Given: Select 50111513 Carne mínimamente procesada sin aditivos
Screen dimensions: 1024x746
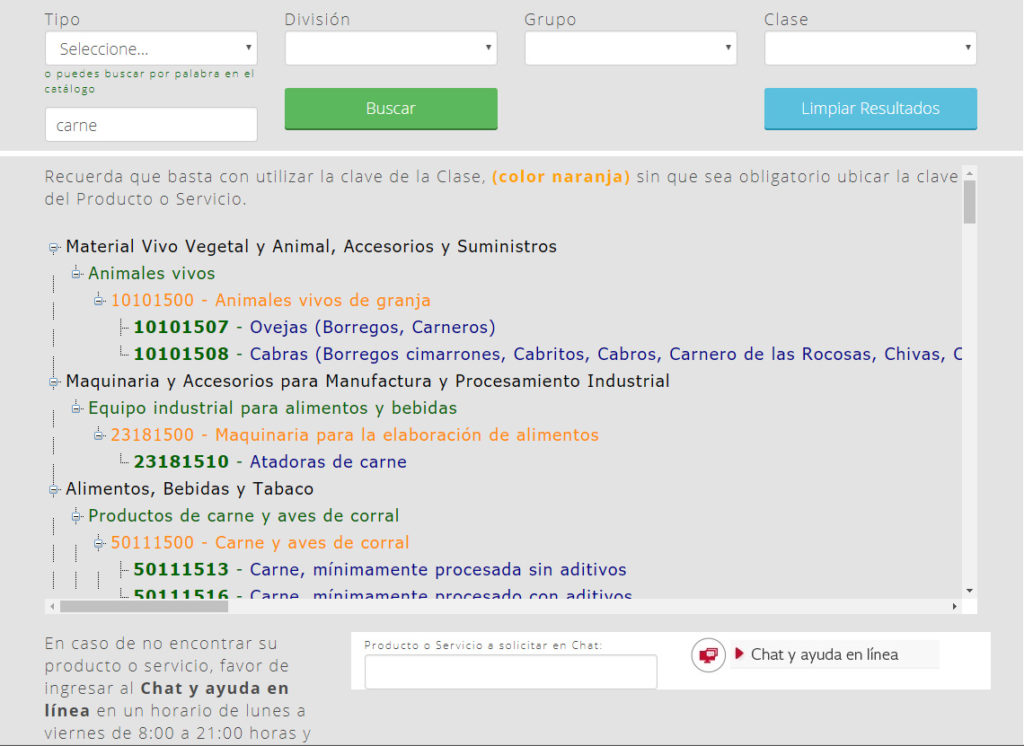Looking at the screenshot, I should coord(380,571).
